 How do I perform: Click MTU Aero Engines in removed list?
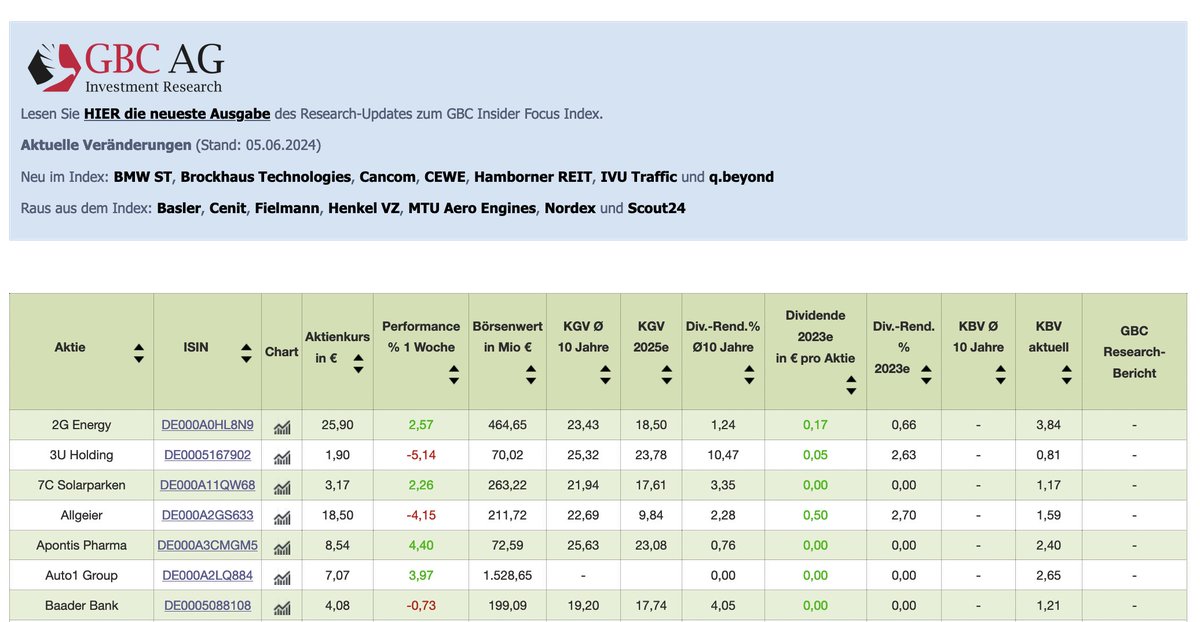click(472, 209)
